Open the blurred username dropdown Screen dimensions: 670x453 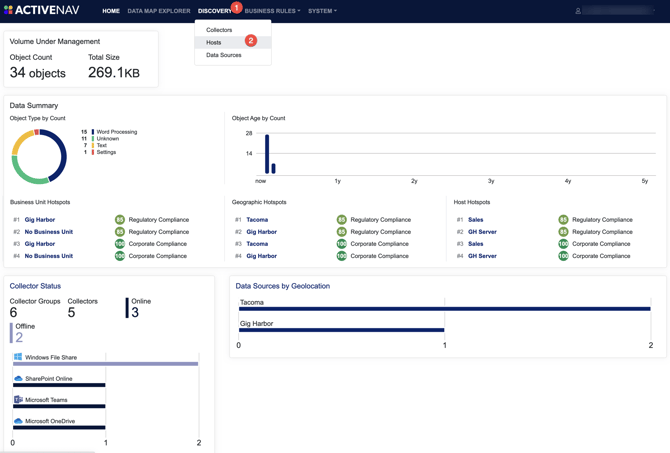point(618,10)
